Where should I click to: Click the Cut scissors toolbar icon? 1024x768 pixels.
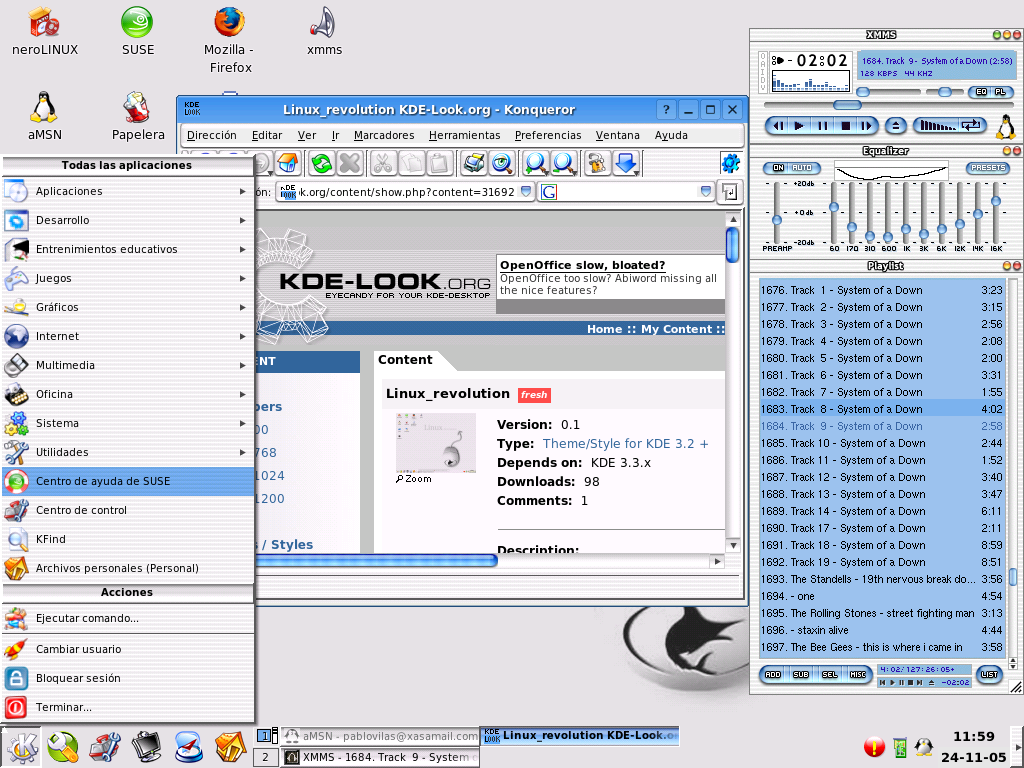tap(383, 163)
